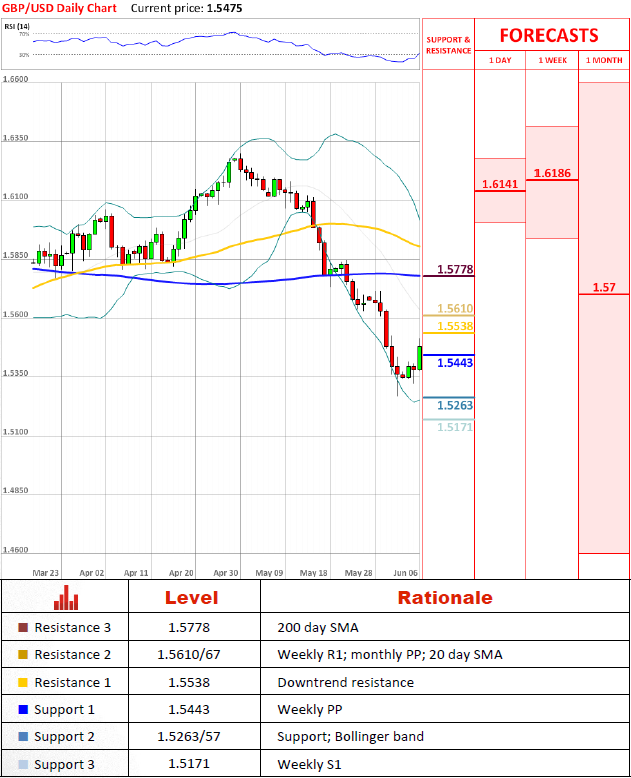The image size is (631, 778).
Task: Click the 1.5778 resistance level label beside chart
Action: [x=455, y=269]
